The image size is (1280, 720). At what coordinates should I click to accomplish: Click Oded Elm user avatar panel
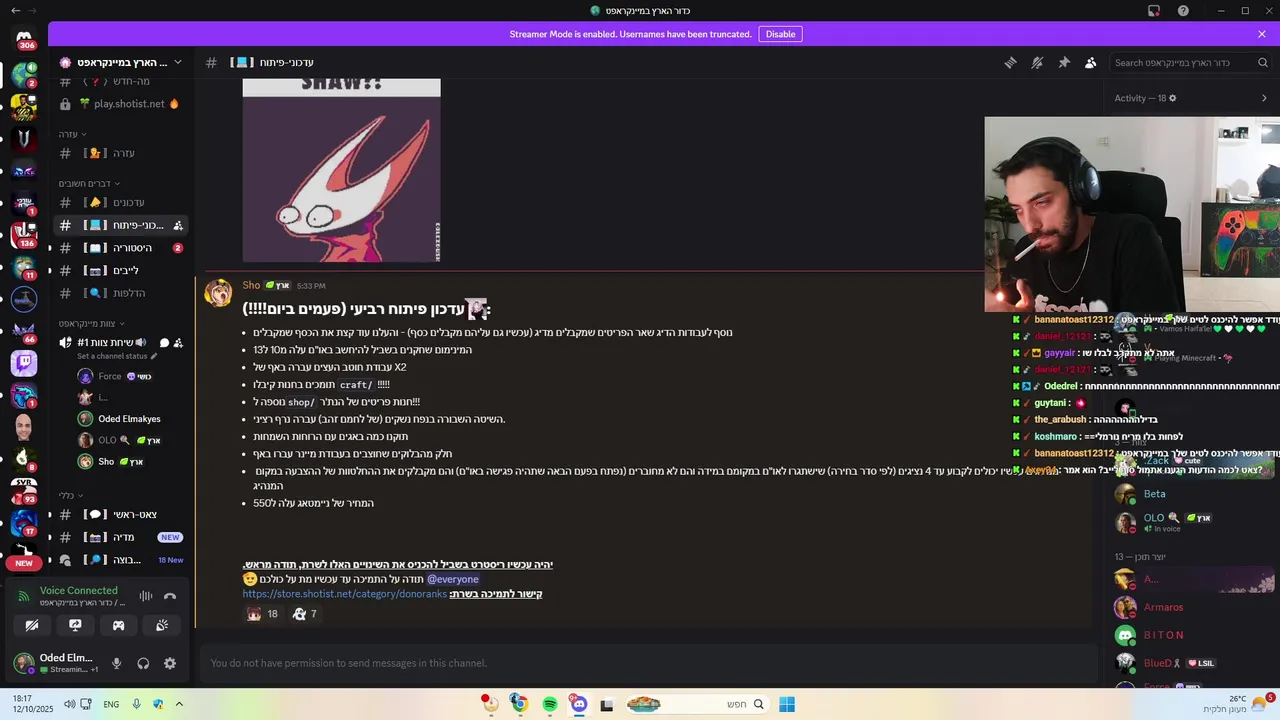pyautogui.click(x=55, y=663)
